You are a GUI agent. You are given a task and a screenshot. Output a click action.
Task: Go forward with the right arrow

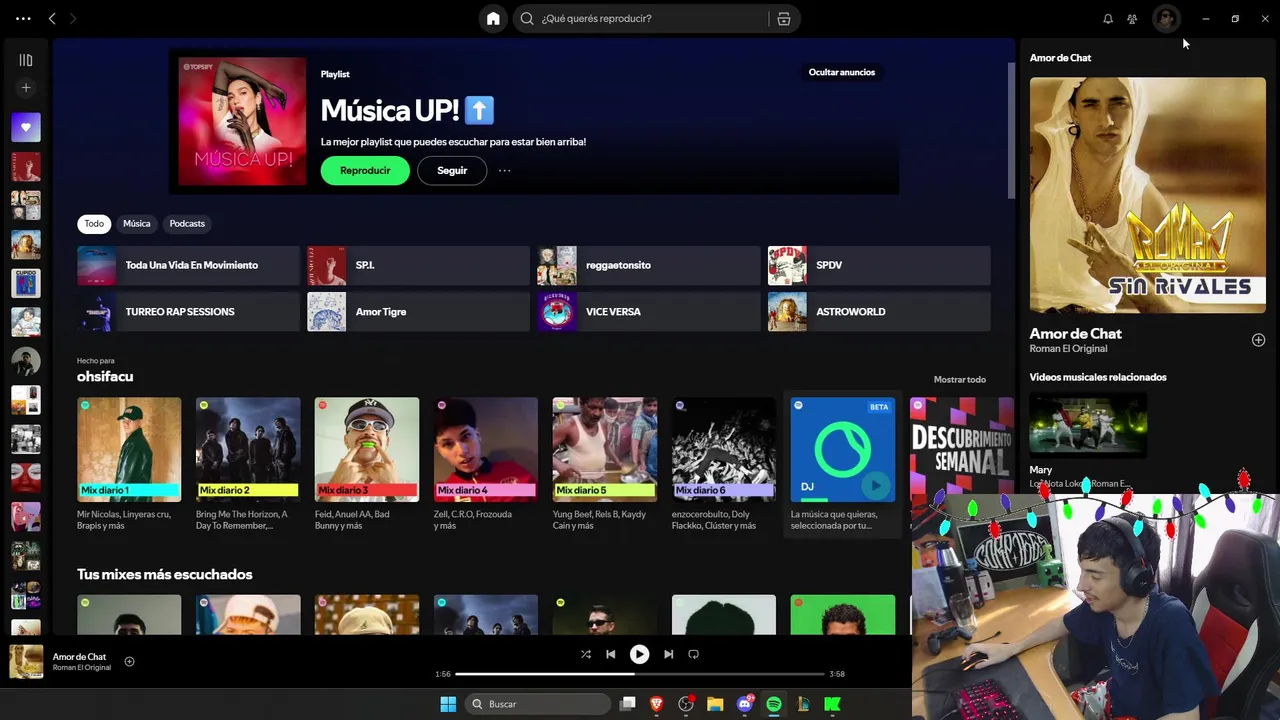(73, 18)
